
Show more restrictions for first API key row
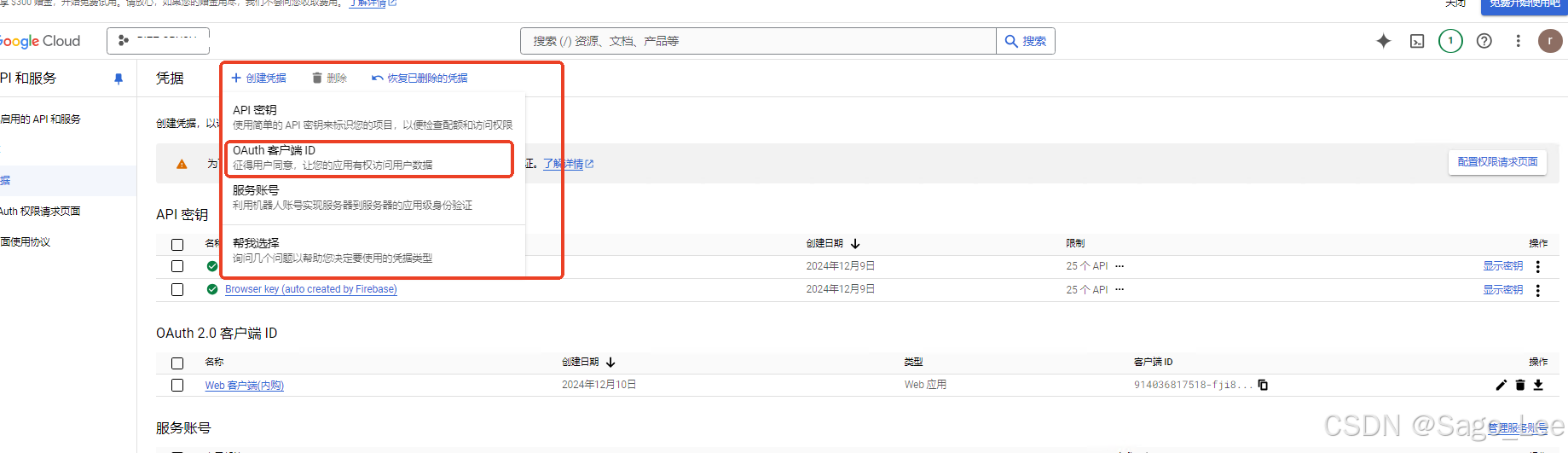coord(1120,266)
